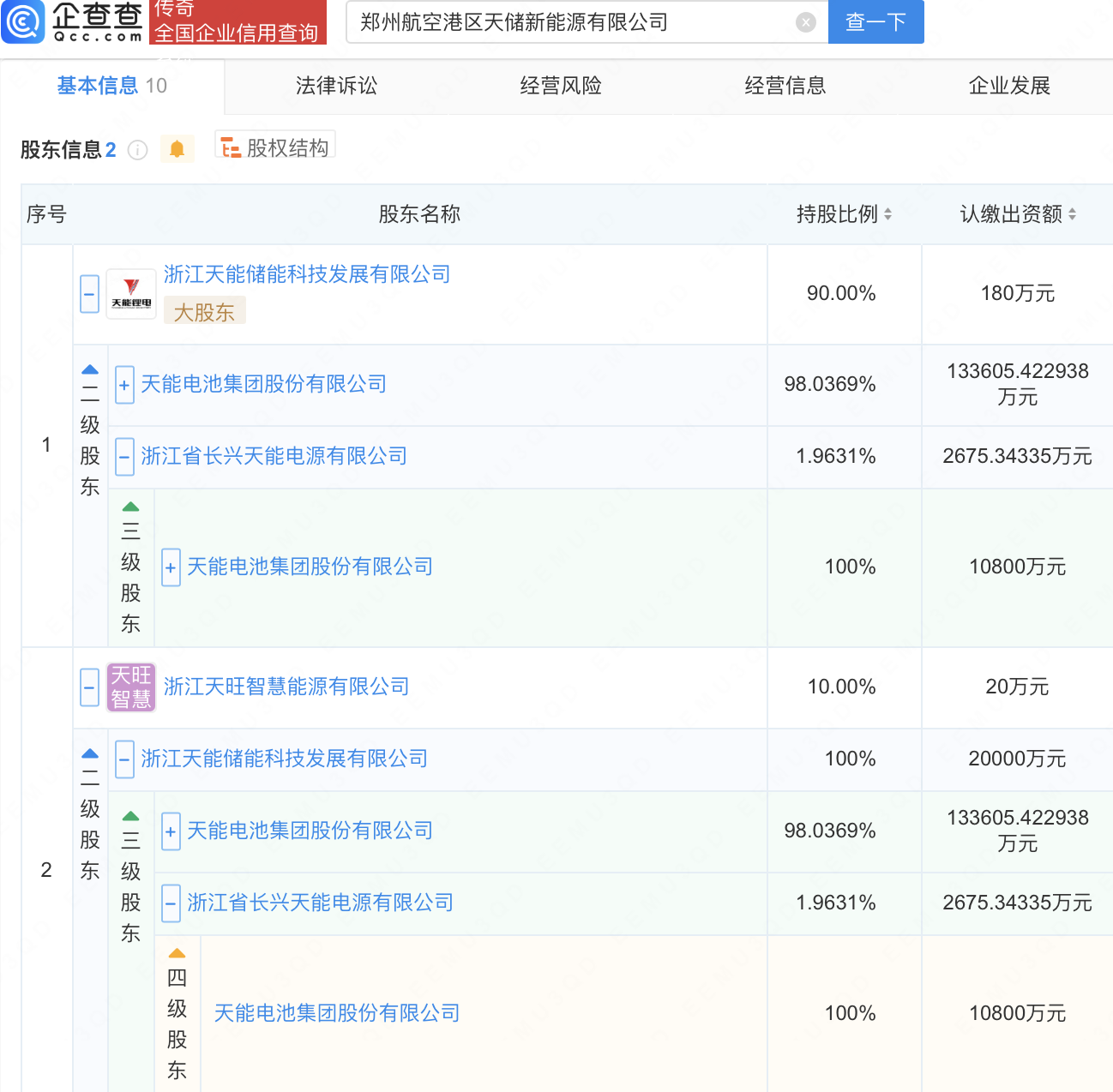Expand third-level 天能电池集团 plus in row 1
This screenshot has width=1113, height=1092.
coord(171,567)
